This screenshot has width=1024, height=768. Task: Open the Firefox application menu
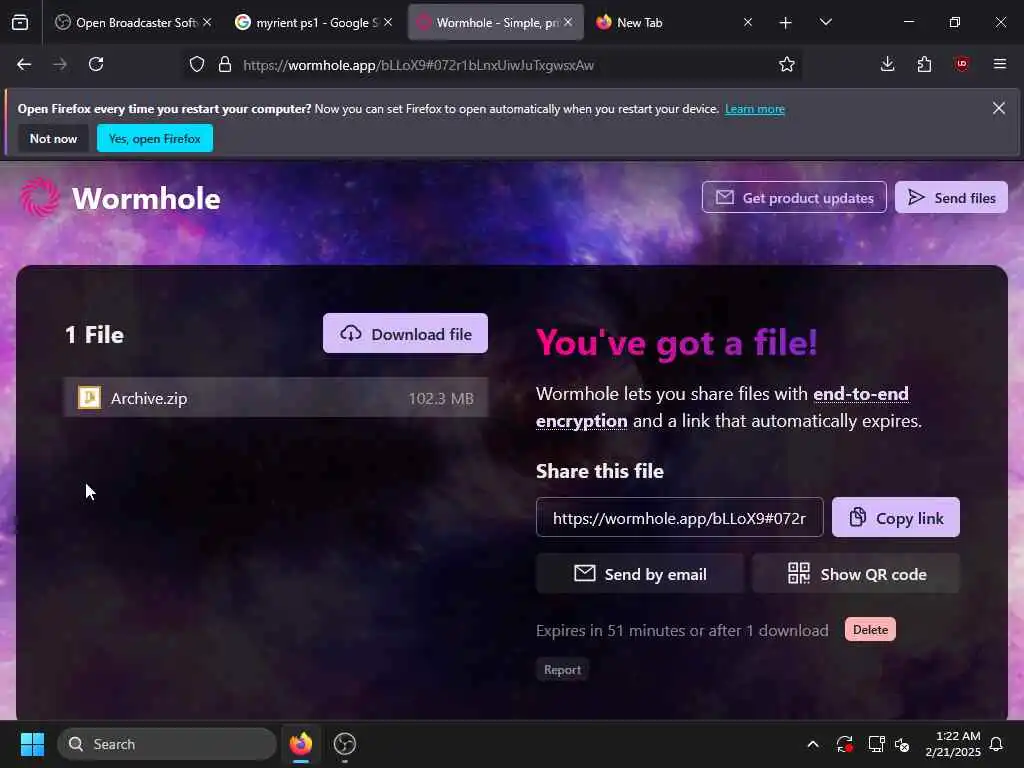pyautogui.click(x=999, y=64)
